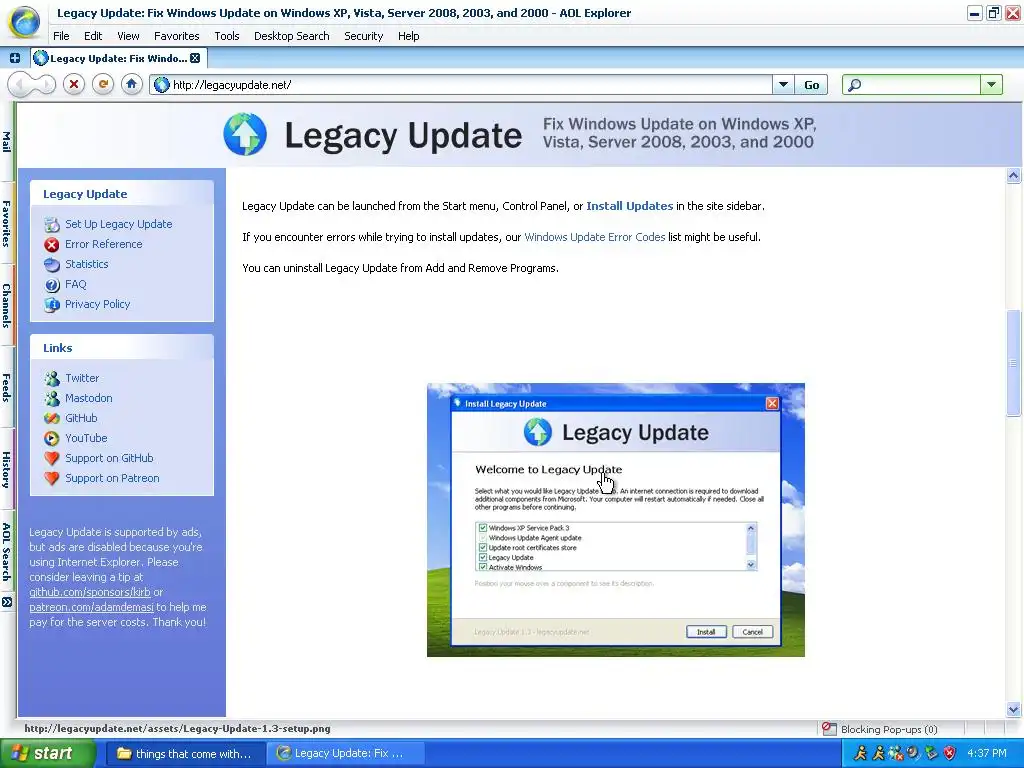
Task: Collapse the AOL side panel arrow icon
Action: 7,602
